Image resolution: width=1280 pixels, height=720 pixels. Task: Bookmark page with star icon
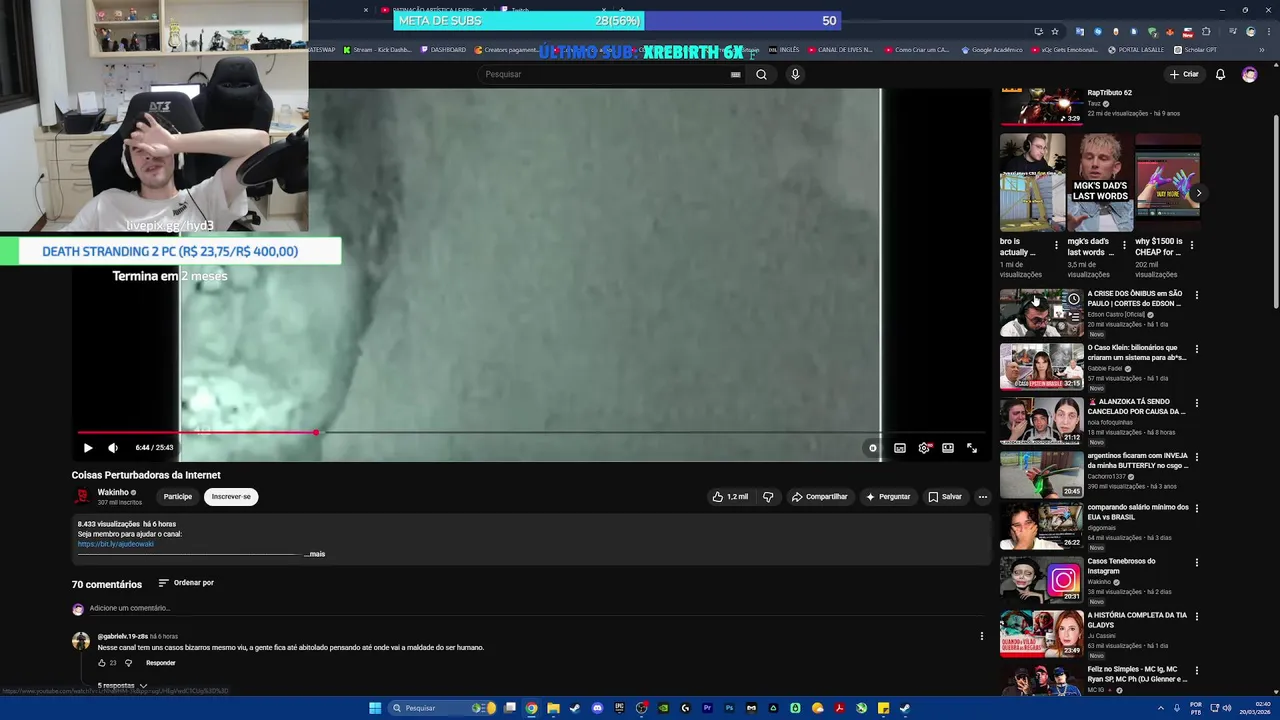[1054, 32]
